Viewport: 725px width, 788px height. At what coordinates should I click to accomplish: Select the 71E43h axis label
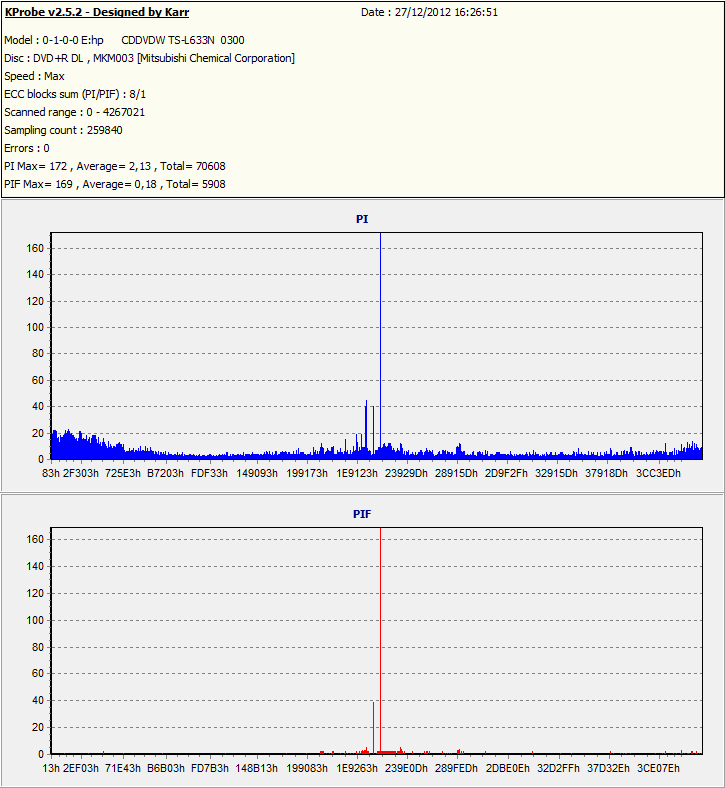tap(123, 768)
